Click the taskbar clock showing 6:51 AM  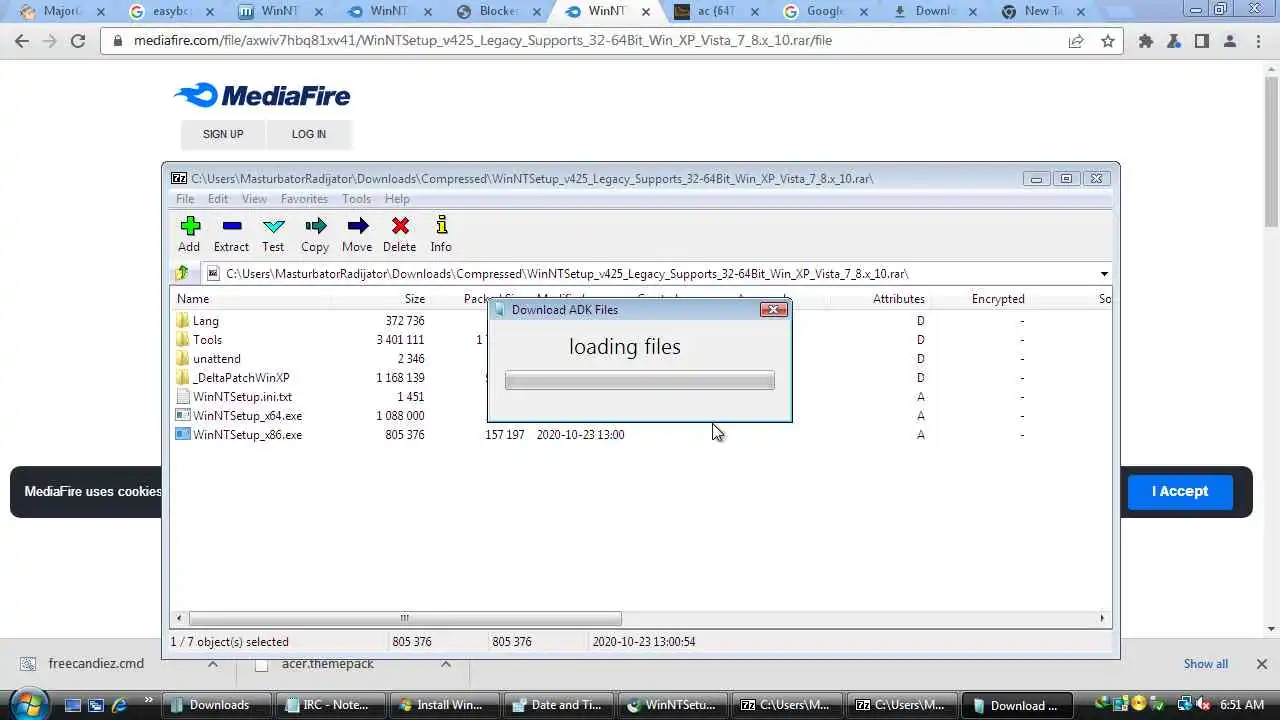pyautogui.click(x=1242, y=705)
